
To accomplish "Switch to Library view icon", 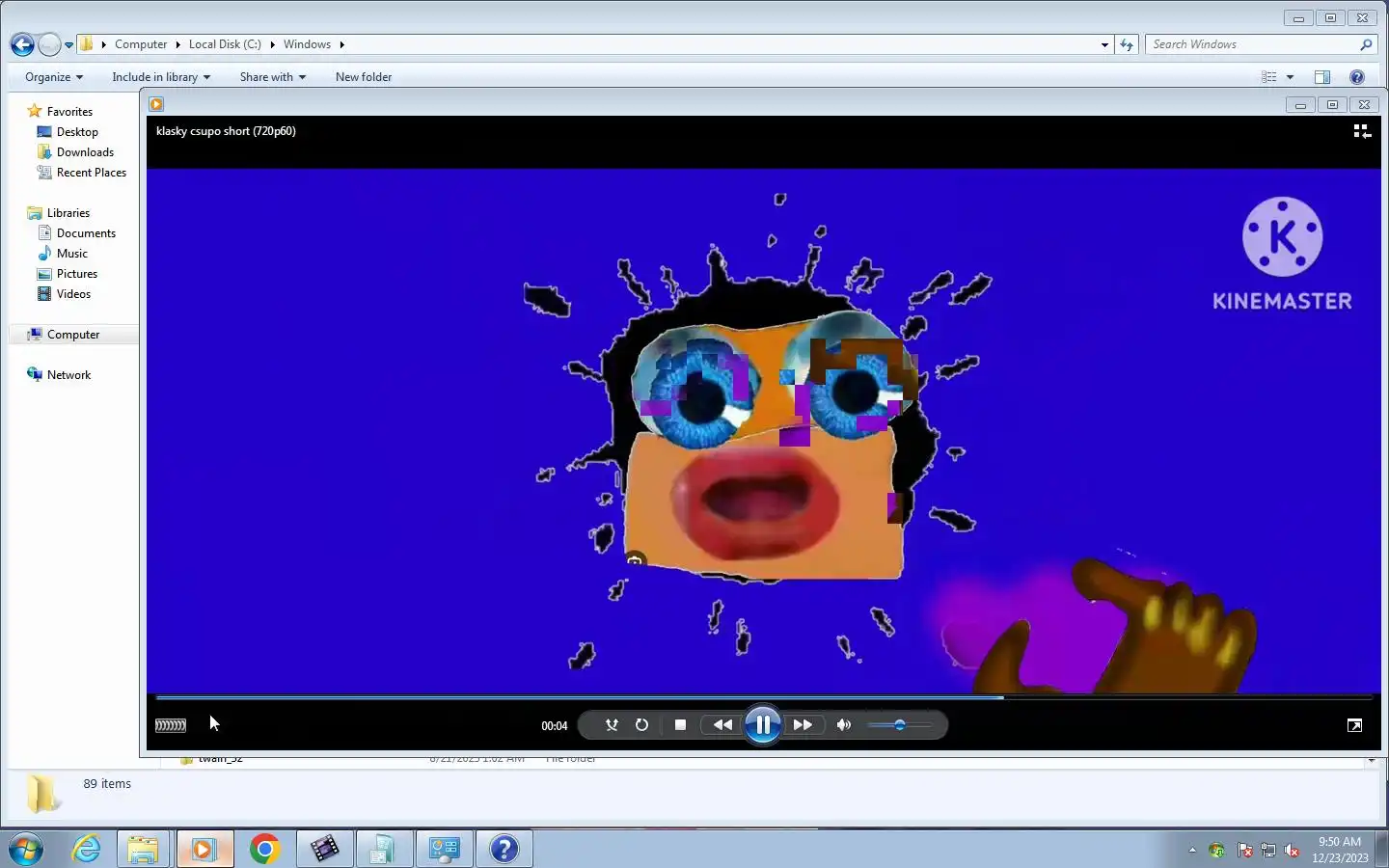I will [1362, 131].
